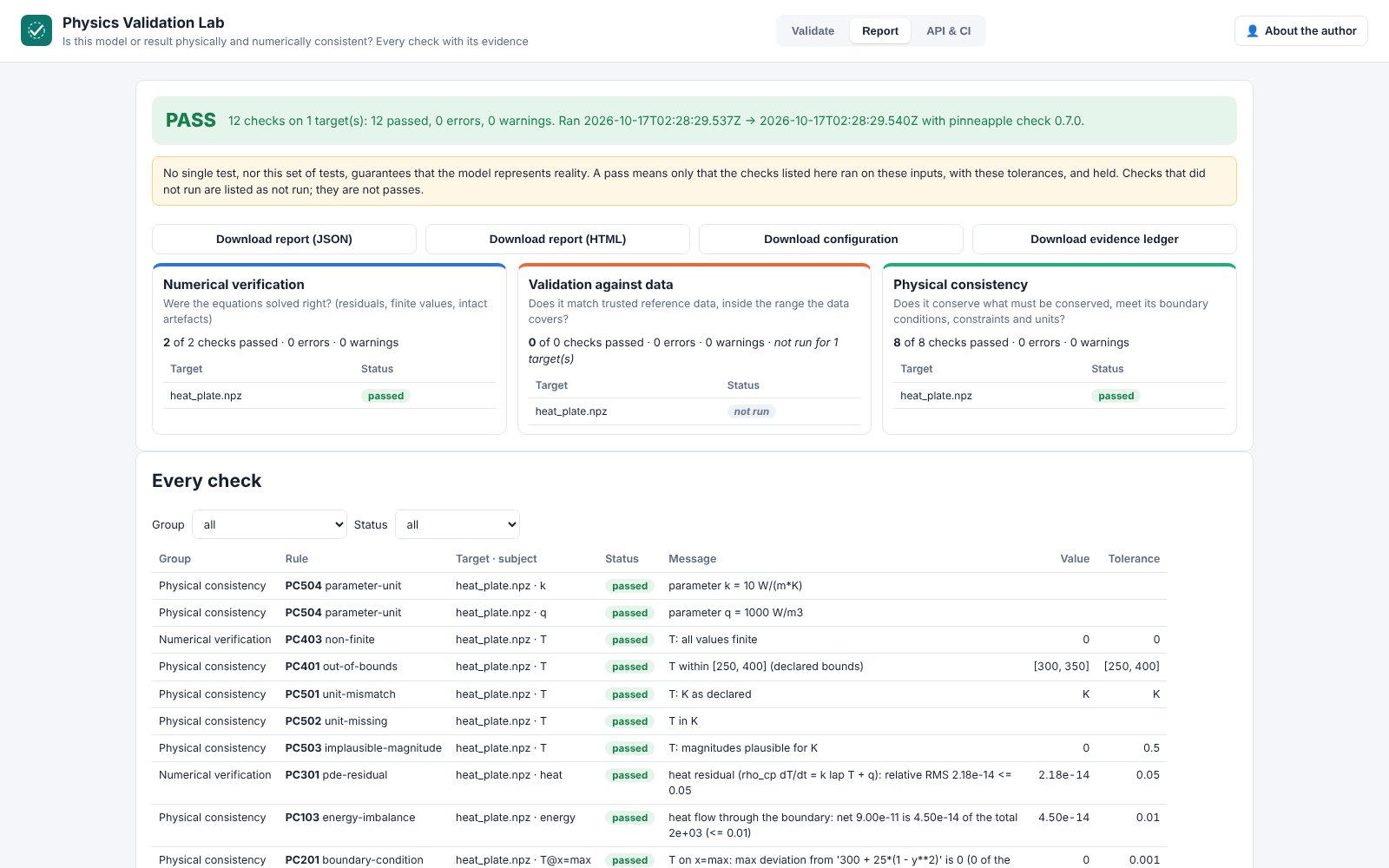Open About the author
This screenshot has height=868, width=1389.
pyautogui.click(x=1300, y=31)
